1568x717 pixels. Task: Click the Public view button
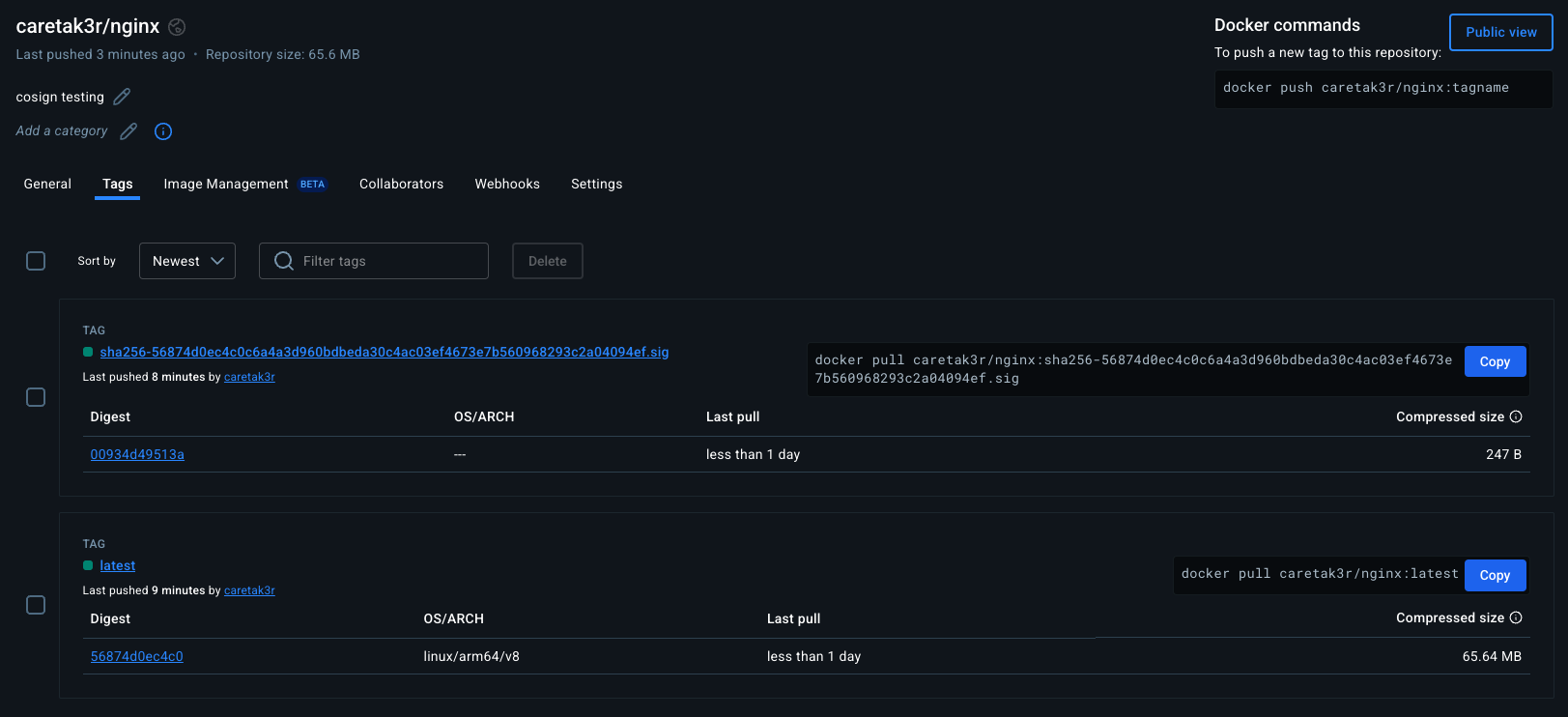point(1500,32)
